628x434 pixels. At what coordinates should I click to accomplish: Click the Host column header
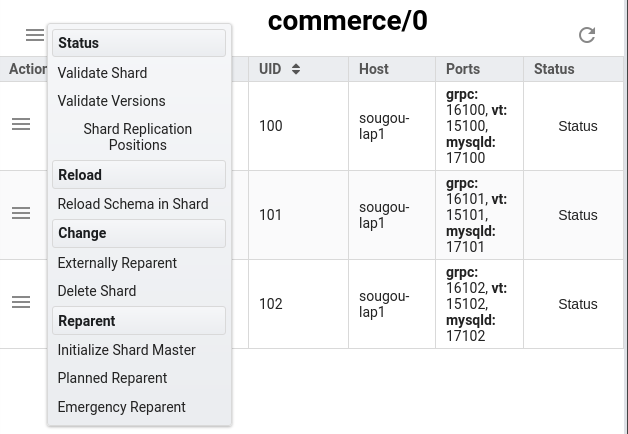(374, 69)
